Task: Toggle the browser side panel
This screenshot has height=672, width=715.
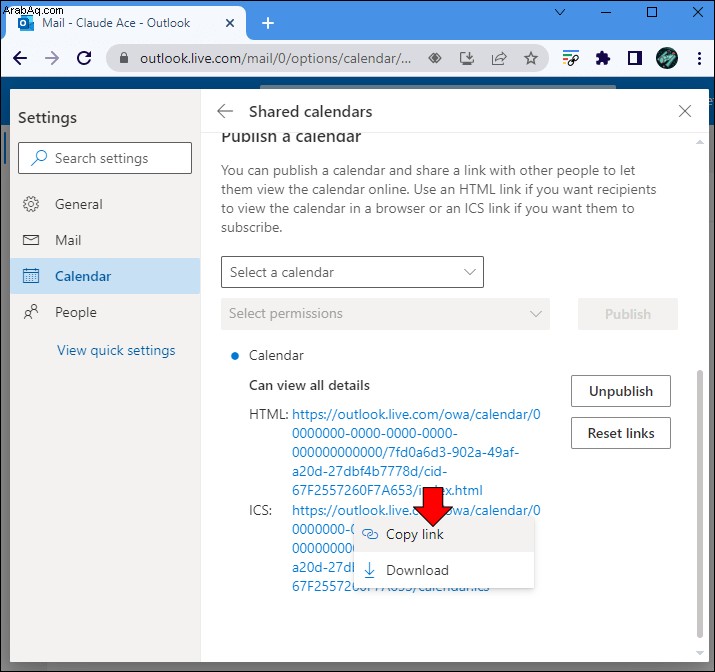Action: [634, 58]
